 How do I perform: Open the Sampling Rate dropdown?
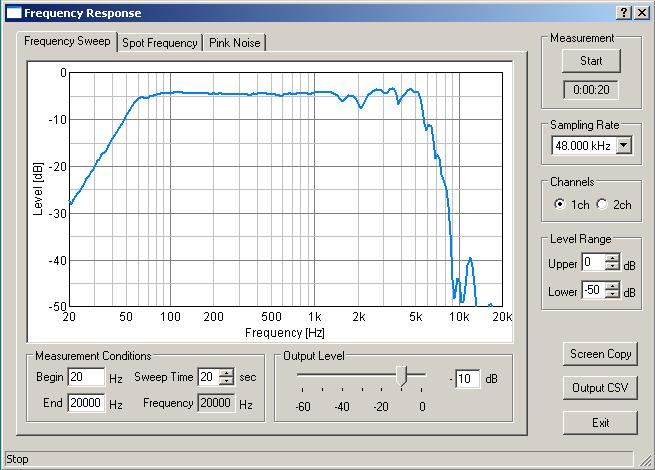pyautogui.click(x=624, y=147)
